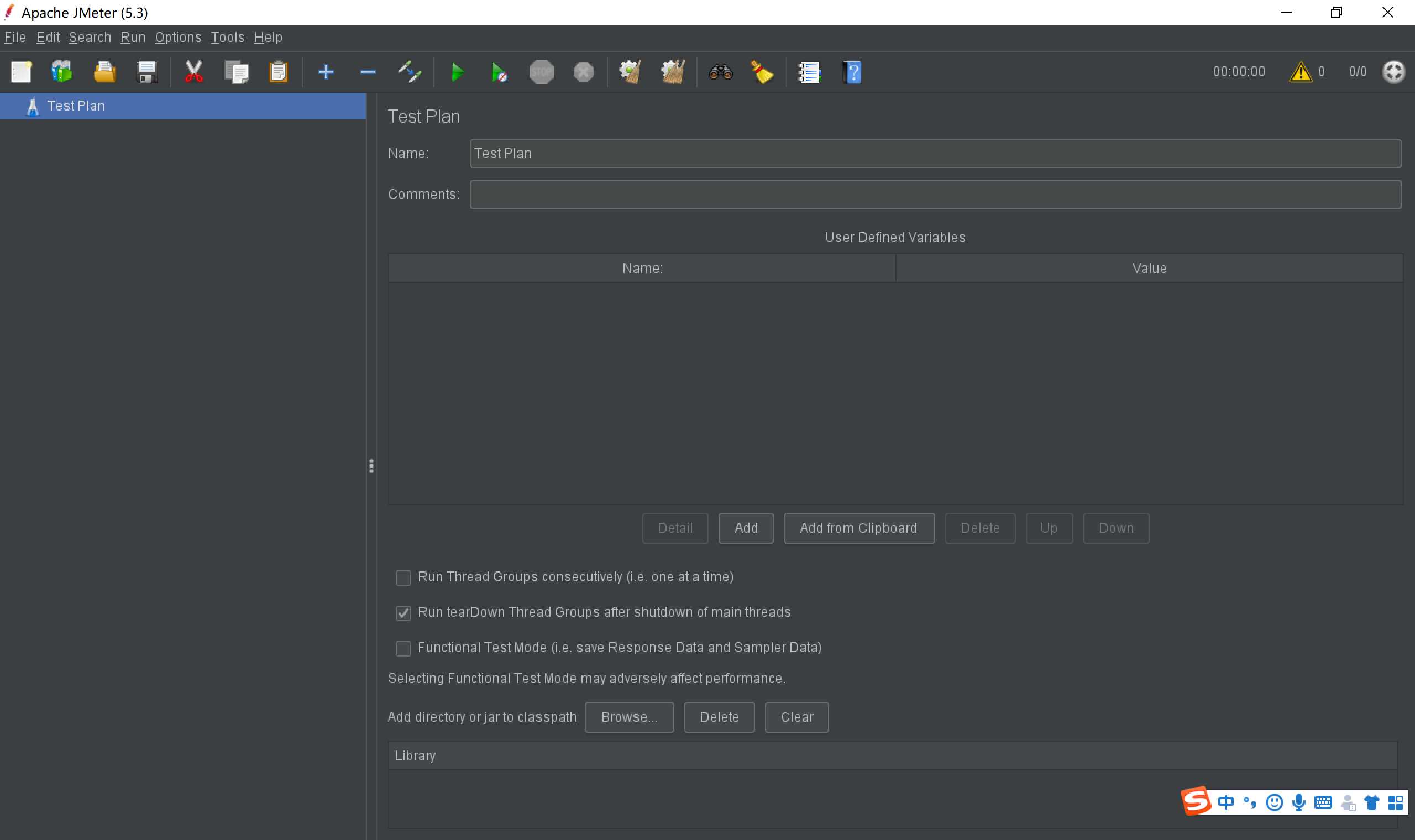Select the Test Plan tree node
The height and width of the screenshot is (840, 1415).
183,106
